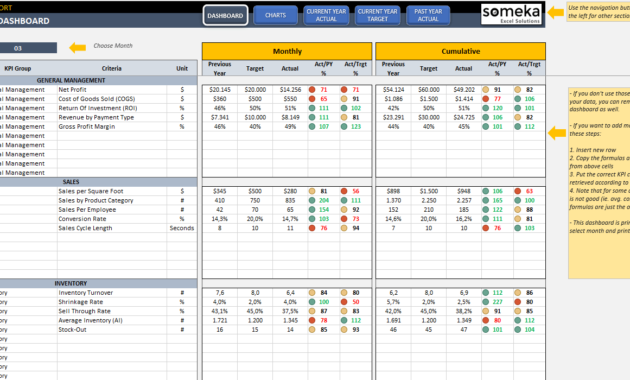Click the Someka Excel Solutions logo
Screen dimensions: 630x380
point(511,14)
